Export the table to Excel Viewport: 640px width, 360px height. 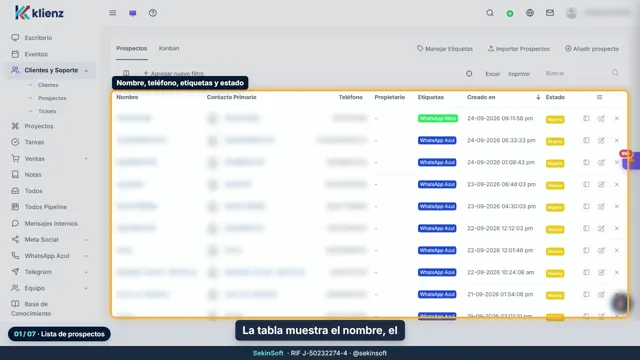point(492,74)
